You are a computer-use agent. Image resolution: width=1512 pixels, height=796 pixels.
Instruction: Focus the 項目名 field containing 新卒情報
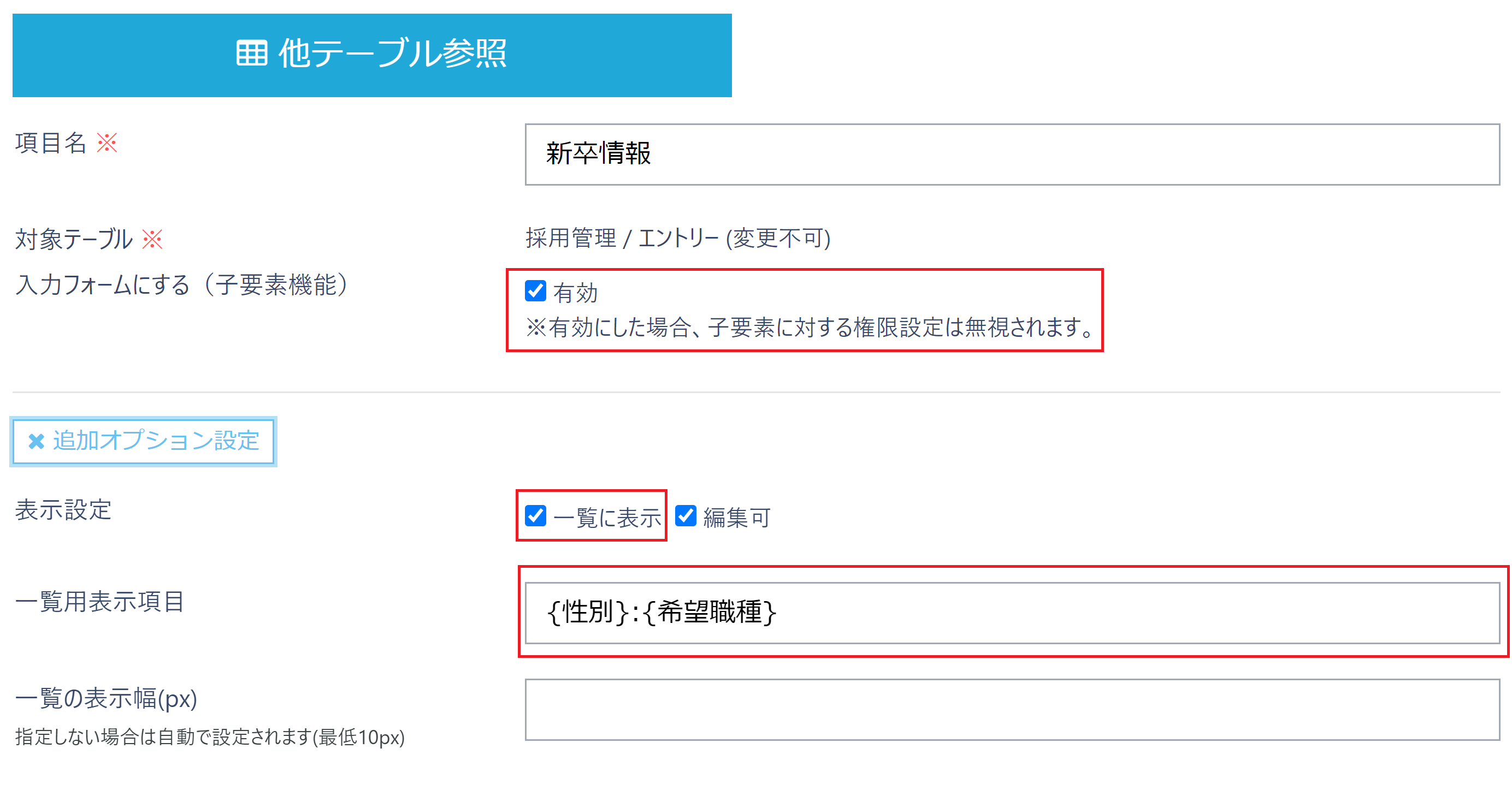click(1012, 155)
